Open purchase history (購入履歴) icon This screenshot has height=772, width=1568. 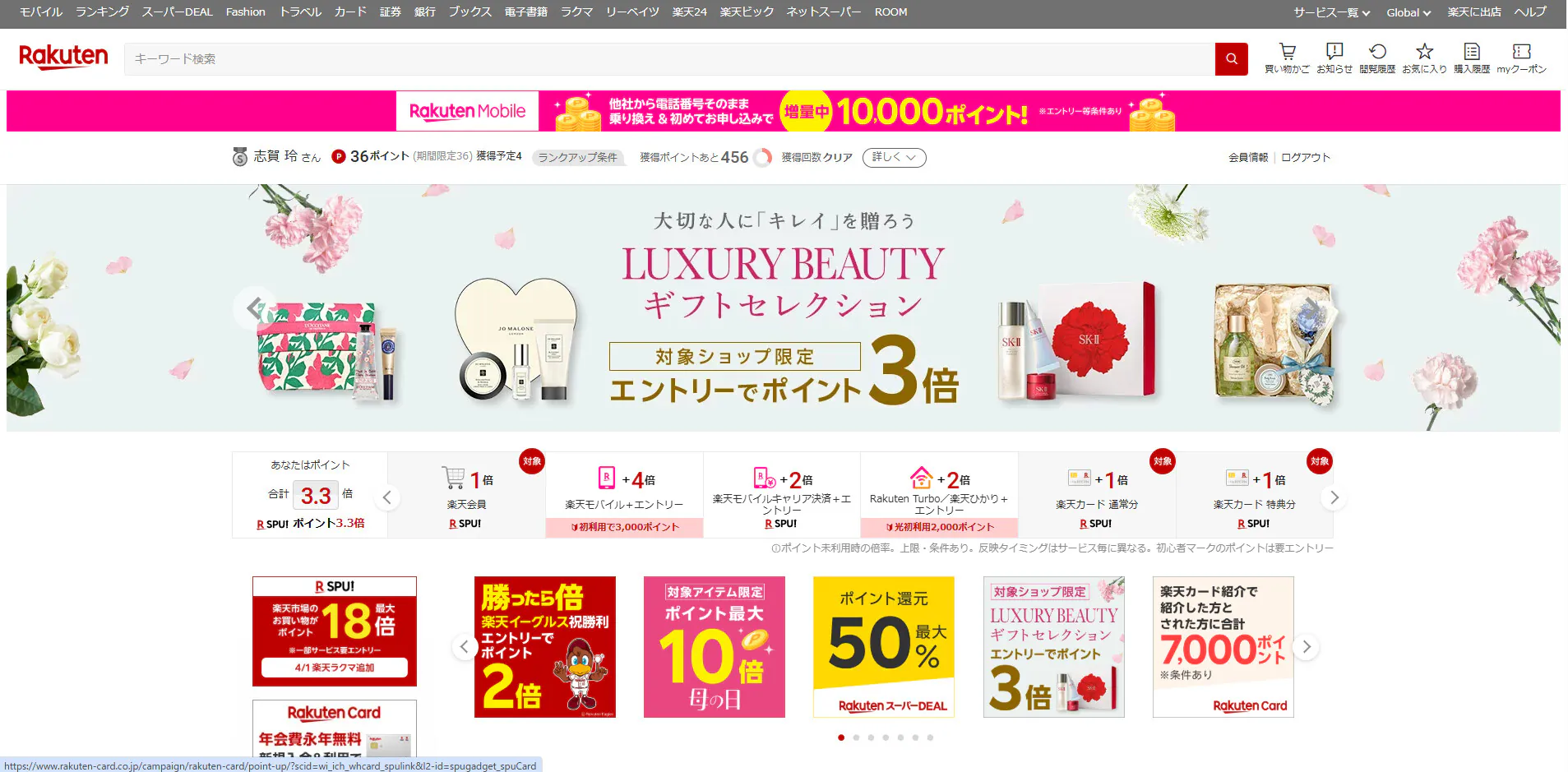(1472, 58)
